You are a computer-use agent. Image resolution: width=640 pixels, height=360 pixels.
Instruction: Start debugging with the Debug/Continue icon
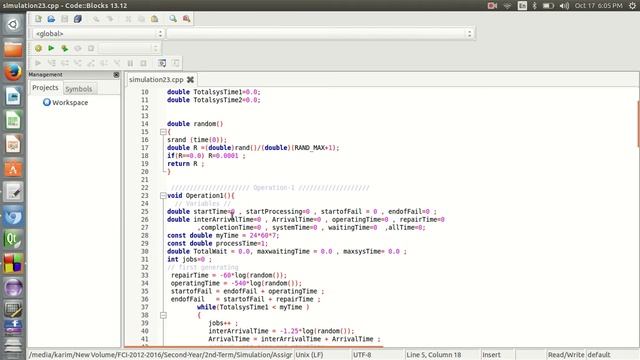coord(38,63)
